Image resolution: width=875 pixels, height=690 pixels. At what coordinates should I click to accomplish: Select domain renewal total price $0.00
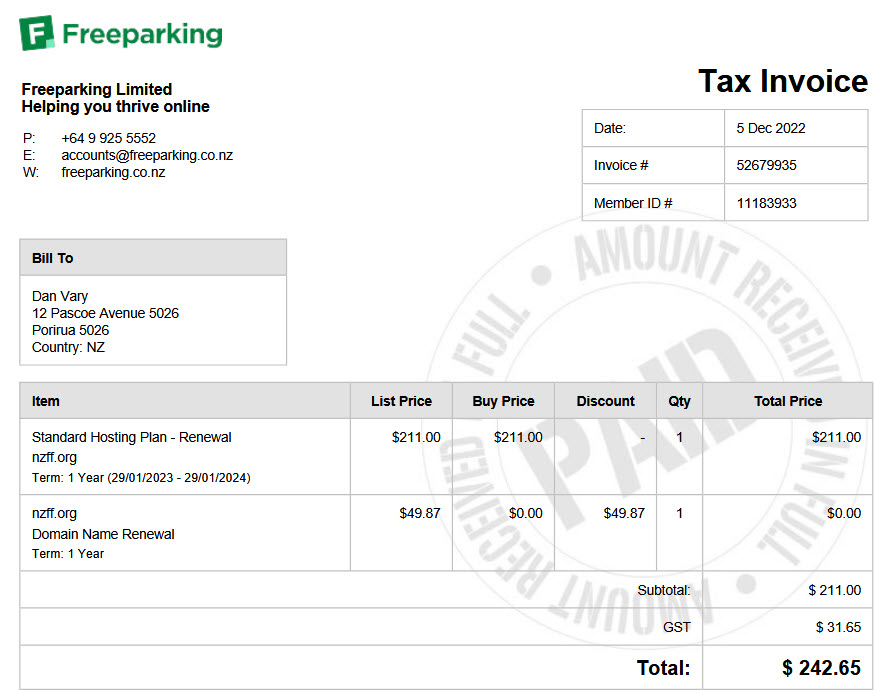click(844, 513)
